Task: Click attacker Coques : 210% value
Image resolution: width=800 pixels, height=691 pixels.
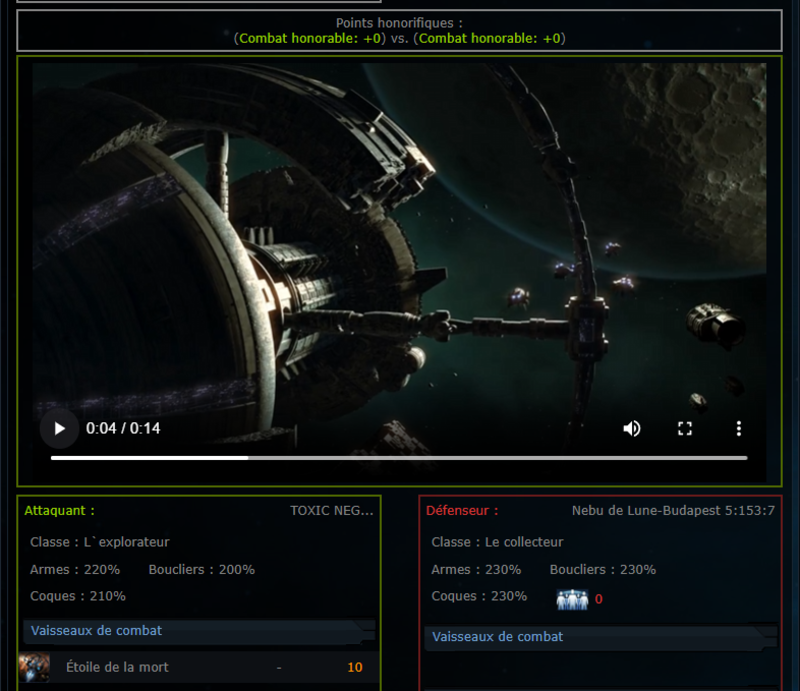Action: click(78, 596)
